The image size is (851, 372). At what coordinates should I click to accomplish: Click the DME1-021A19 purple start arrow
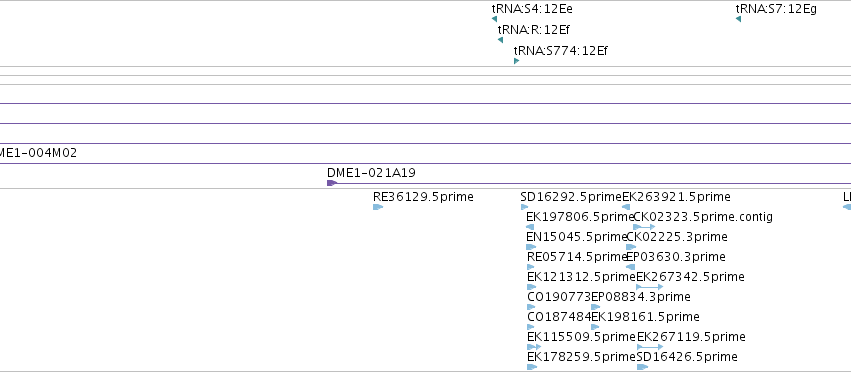[332, 183]
